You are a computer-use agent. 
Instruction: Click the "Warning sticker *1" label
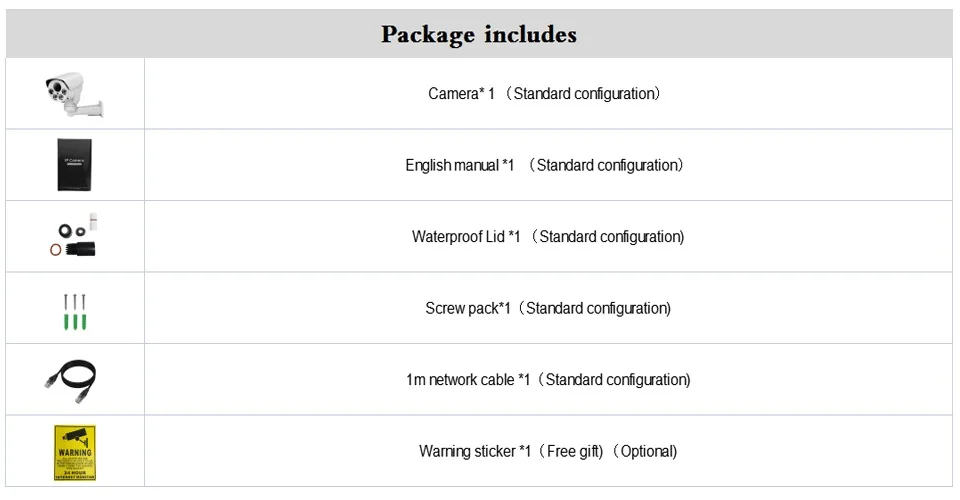474,451
